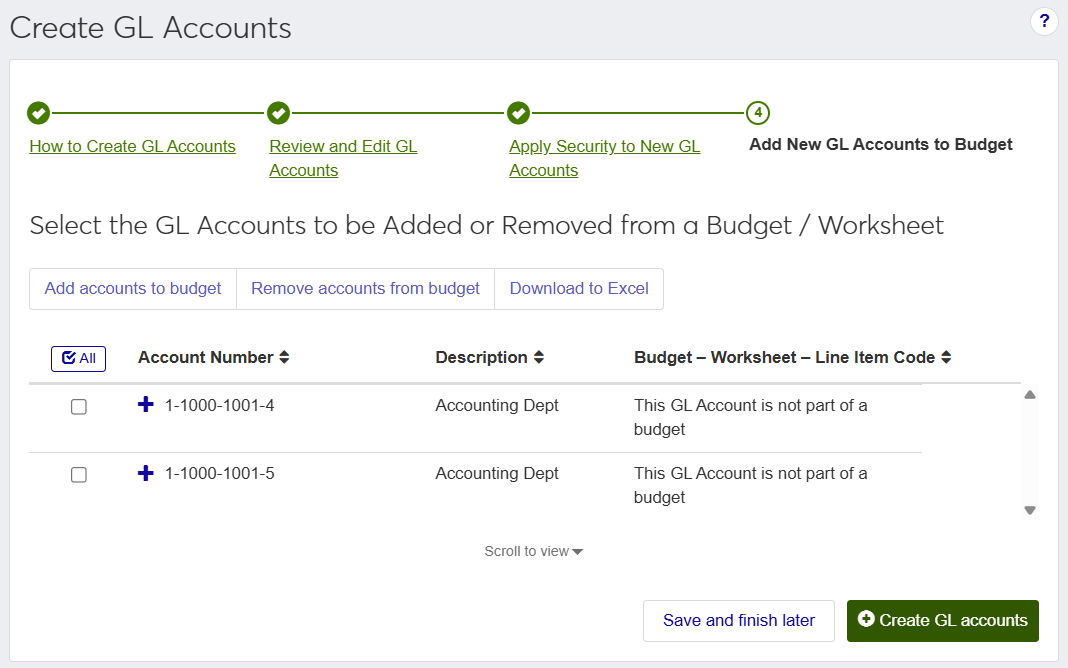Download the account list to Excel
Image resolution: width=1068 pixels, height=668 pixels.
579,289
